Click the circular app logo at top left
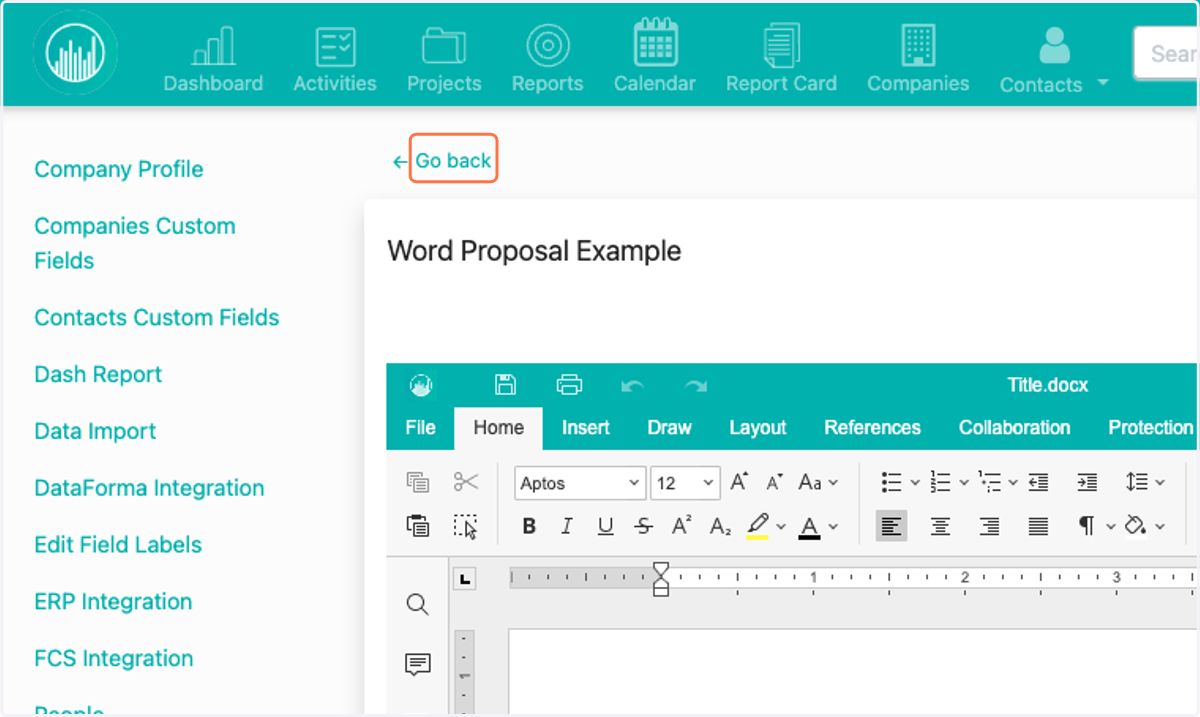Image resolution: width=1200 pixels, height=717 pixels. point(74,52)
